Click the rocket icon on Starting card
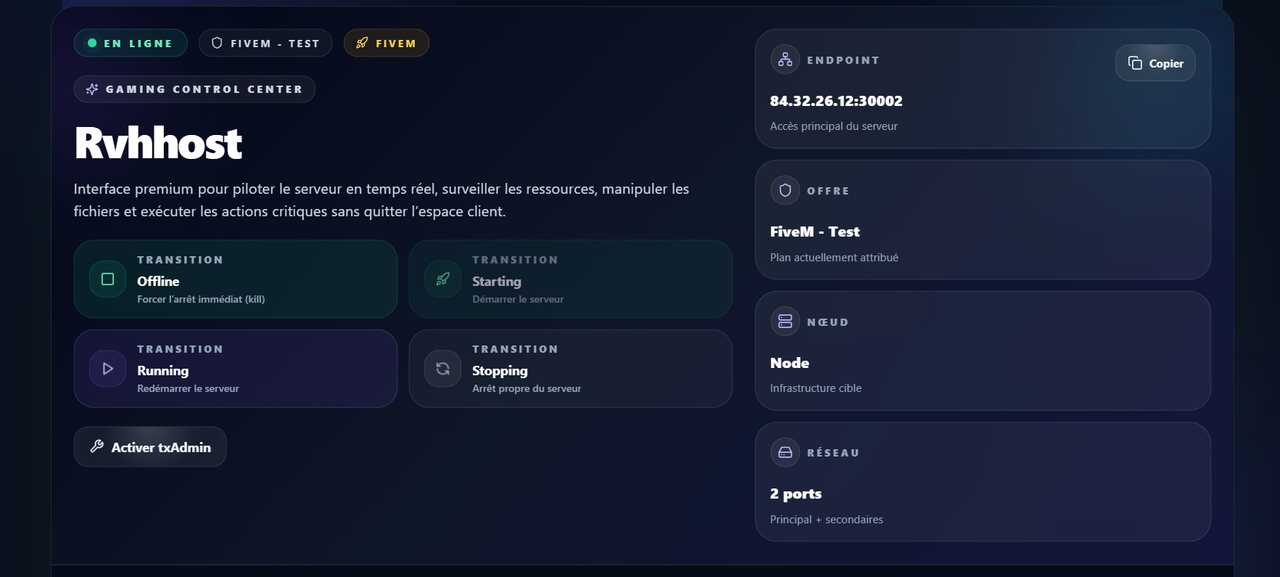The width and height of the screenshot is (1280, 577). tap(442, 279)
